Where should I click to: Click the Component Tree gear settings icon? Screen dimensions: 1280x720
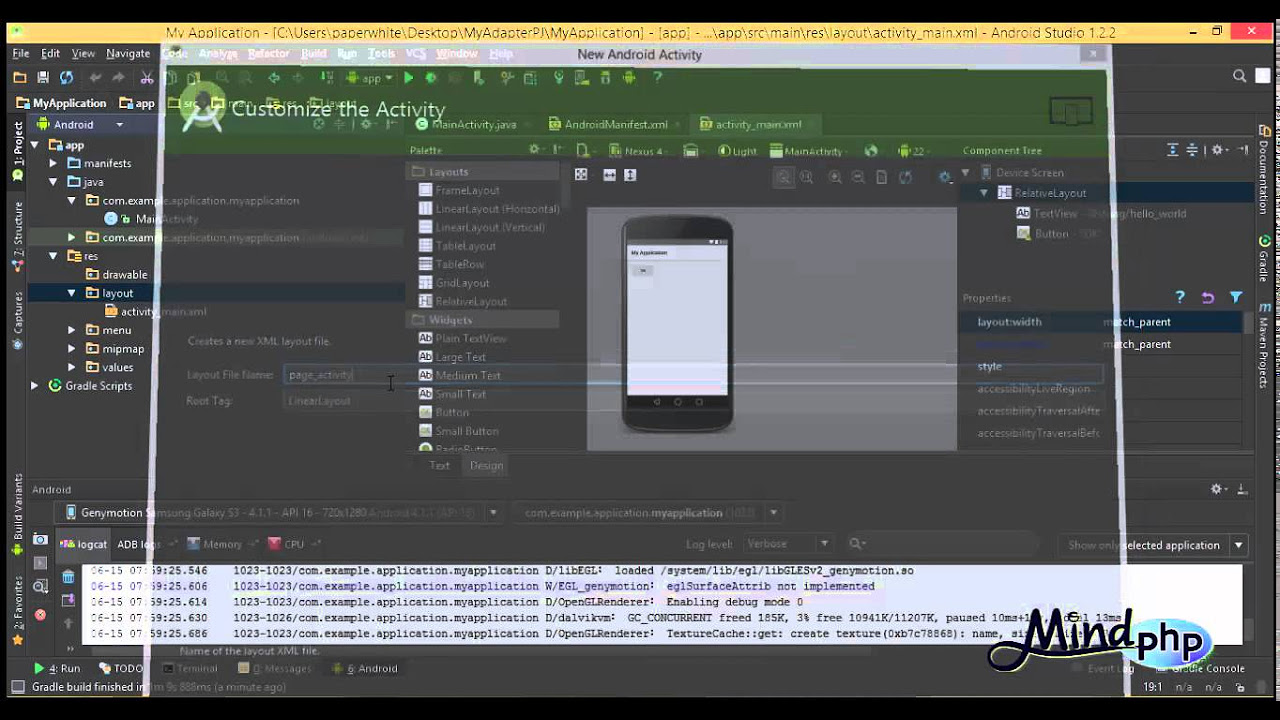(x=1219, y=150)
